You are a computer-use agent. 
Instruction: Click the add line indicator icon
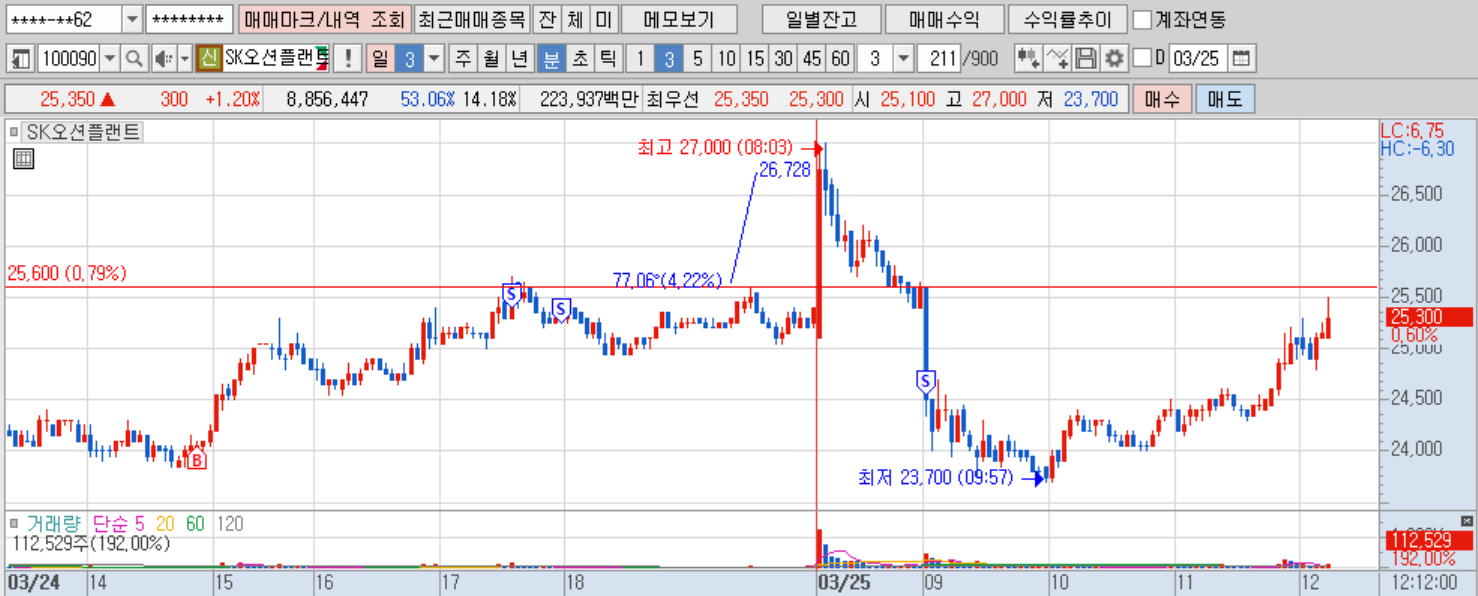[1057, 58]
